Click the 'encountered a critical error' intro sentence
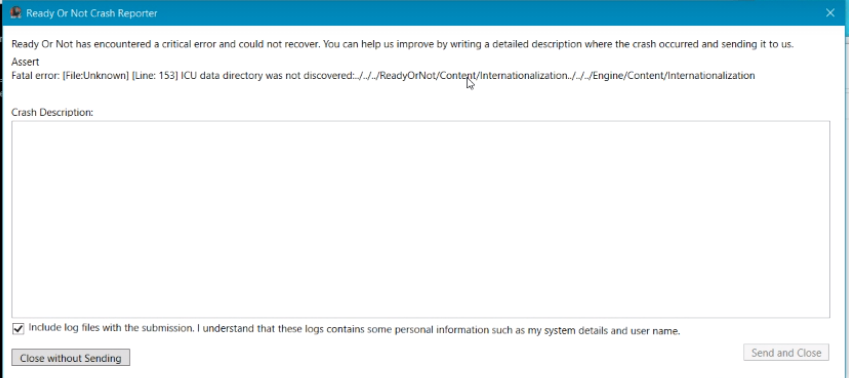The image size is (849, 378). click(x=402, y=44)
